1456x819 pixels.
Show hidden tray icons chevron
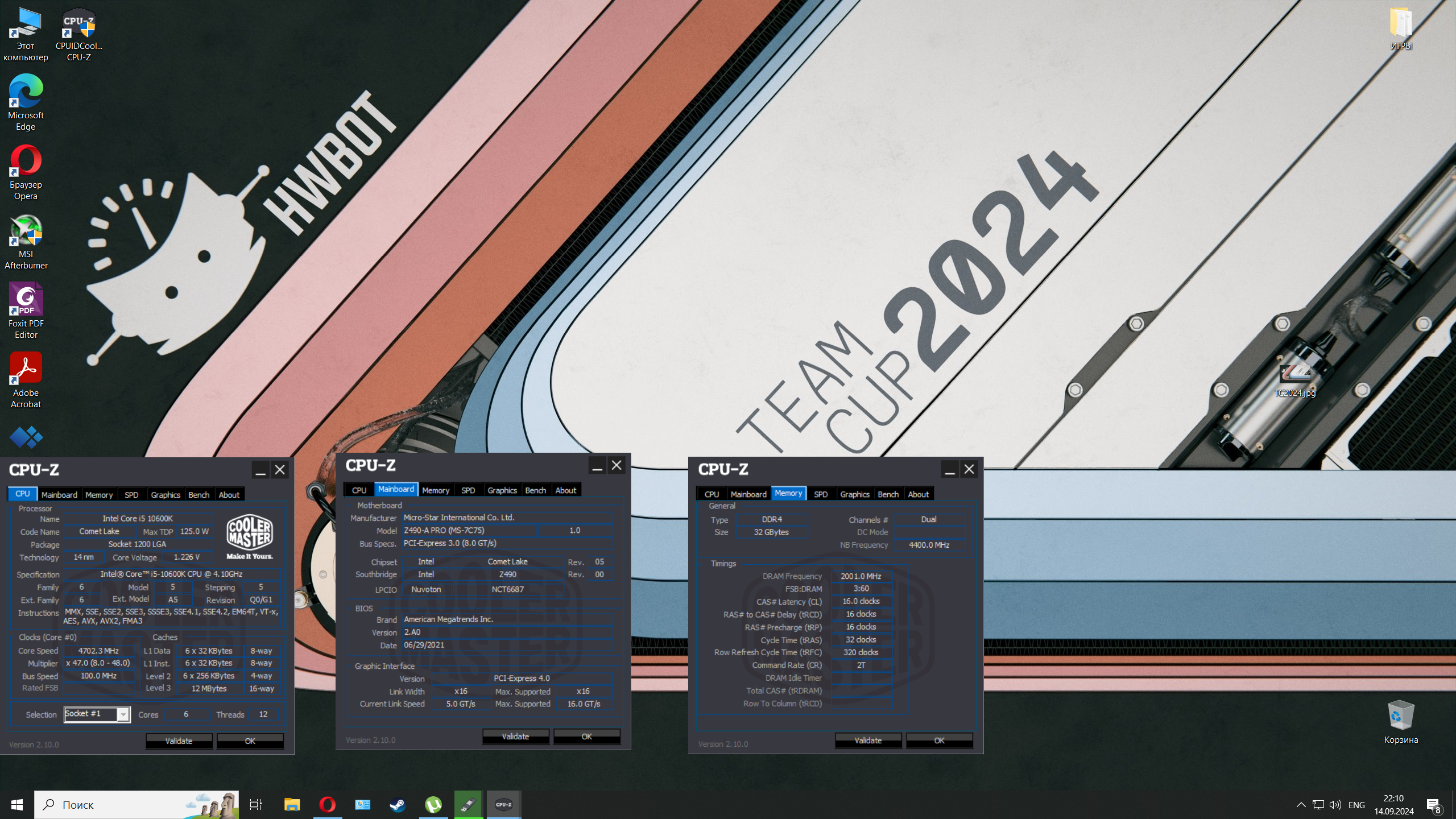(1301, 805)
